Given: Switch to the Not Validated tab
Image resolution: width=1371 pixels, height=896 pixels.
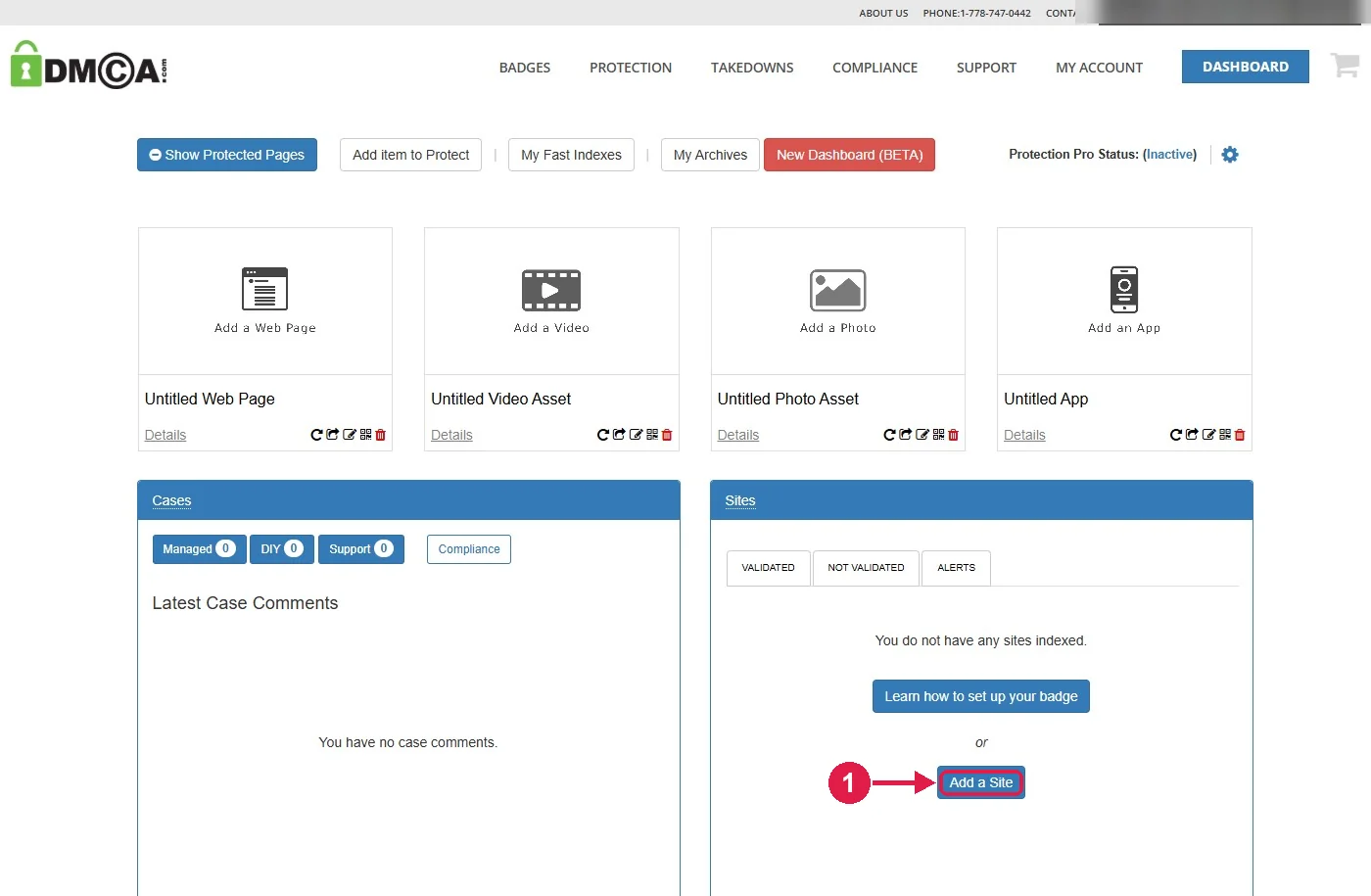Looking at the screenshot, I should (x=866, y=568).
